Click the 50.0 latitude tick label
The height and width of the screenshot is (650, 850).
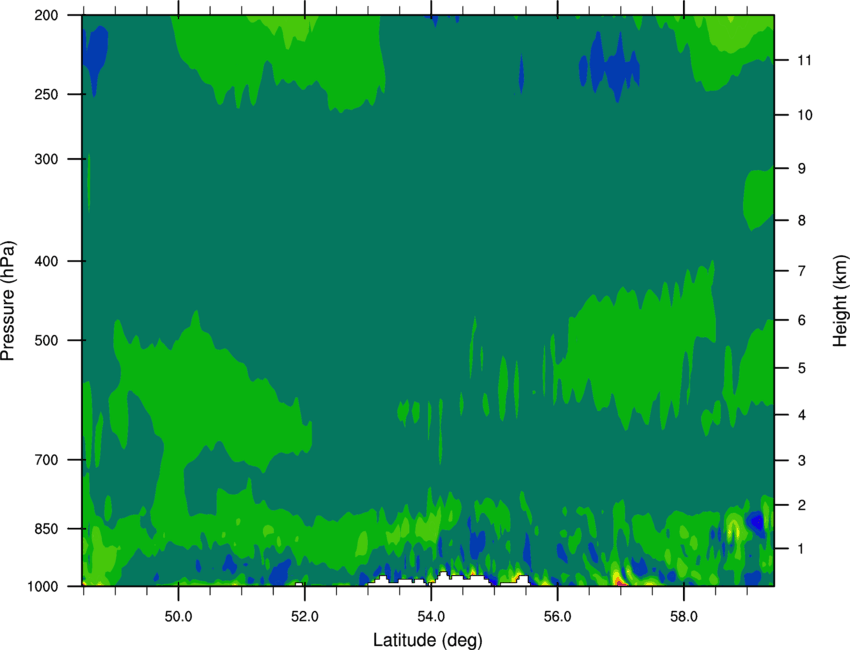tap(178, 616)
